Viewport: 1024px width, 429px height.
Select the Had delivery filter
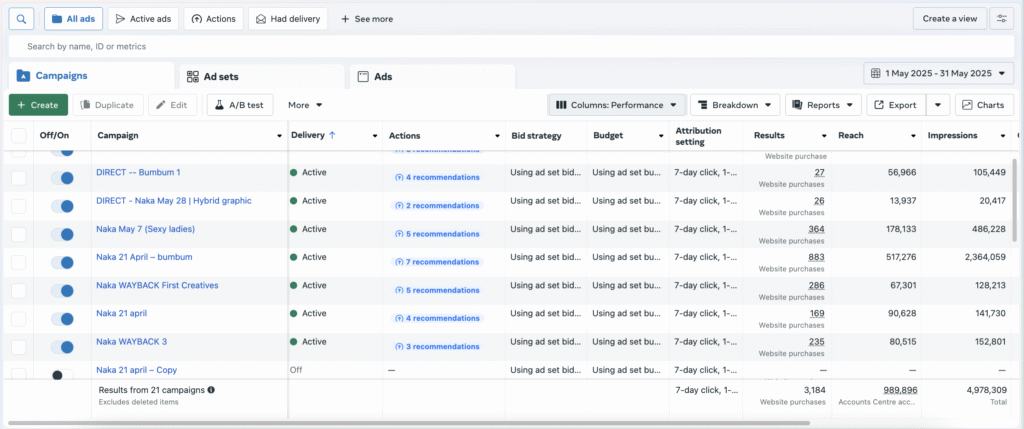[287, 19]
